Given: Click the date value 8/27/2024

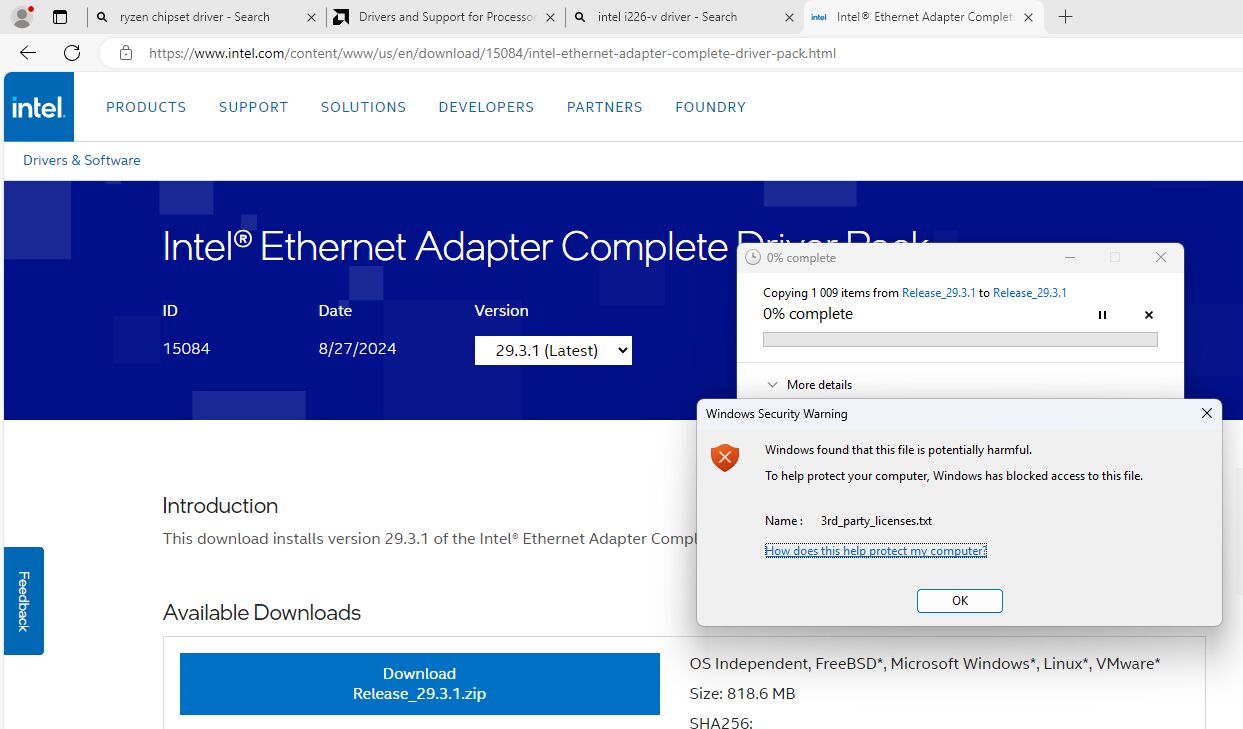Looking at the screenshot, I should (358, 349).
